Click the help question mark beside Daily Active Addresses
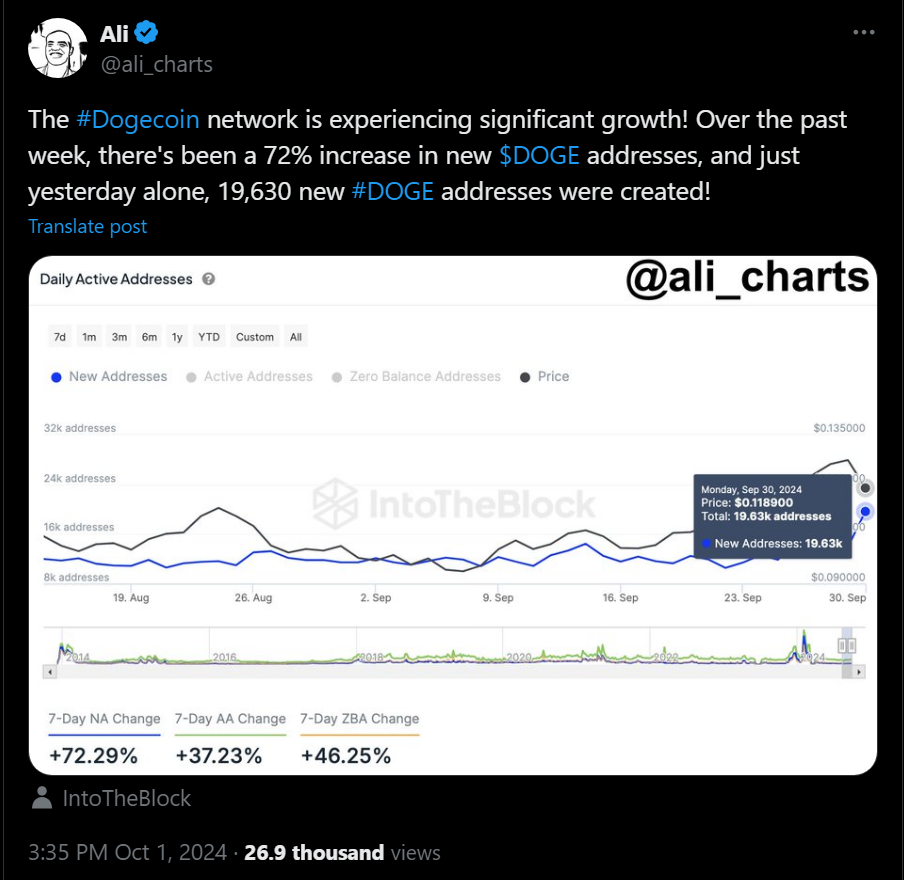 point(209,279)
